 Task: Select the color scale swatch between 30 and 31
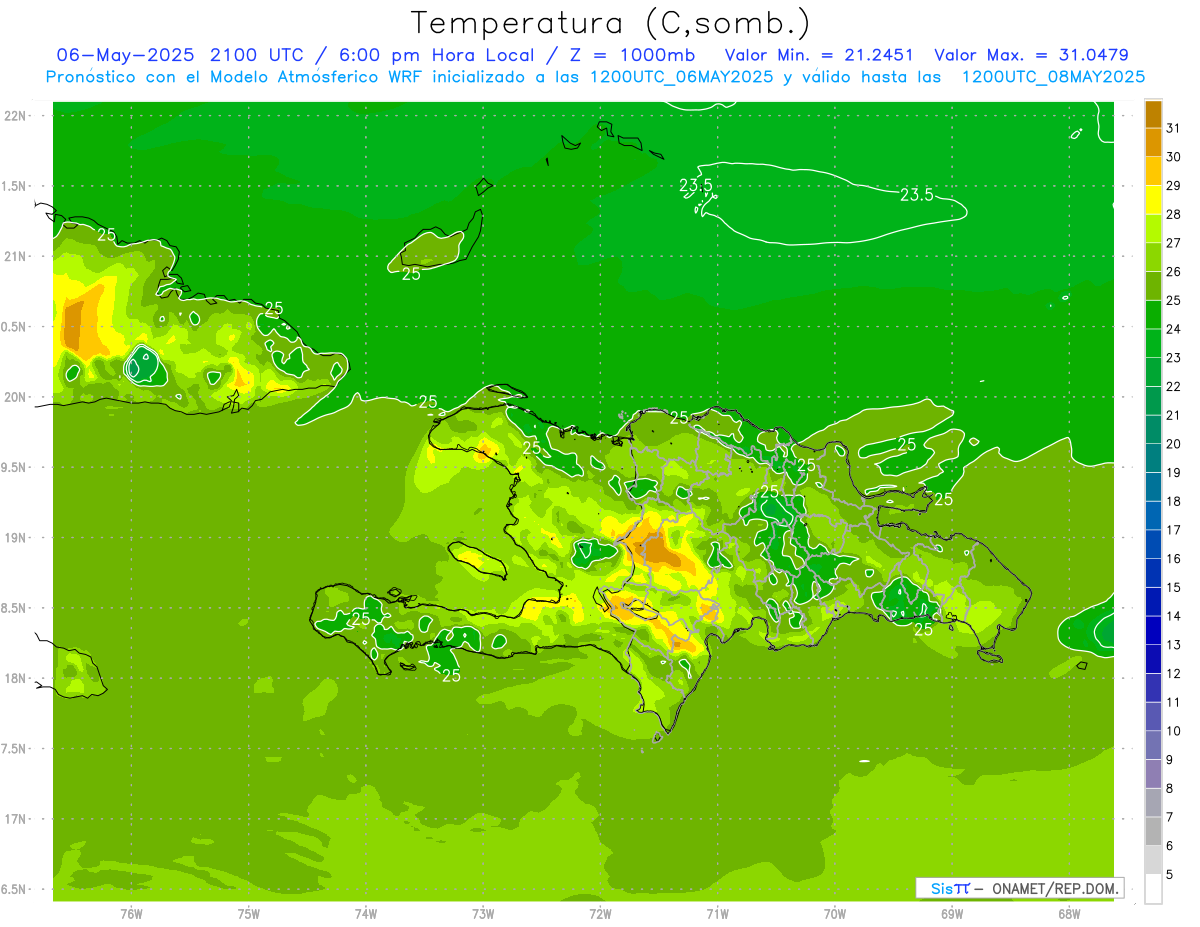tap(1153, 143)
